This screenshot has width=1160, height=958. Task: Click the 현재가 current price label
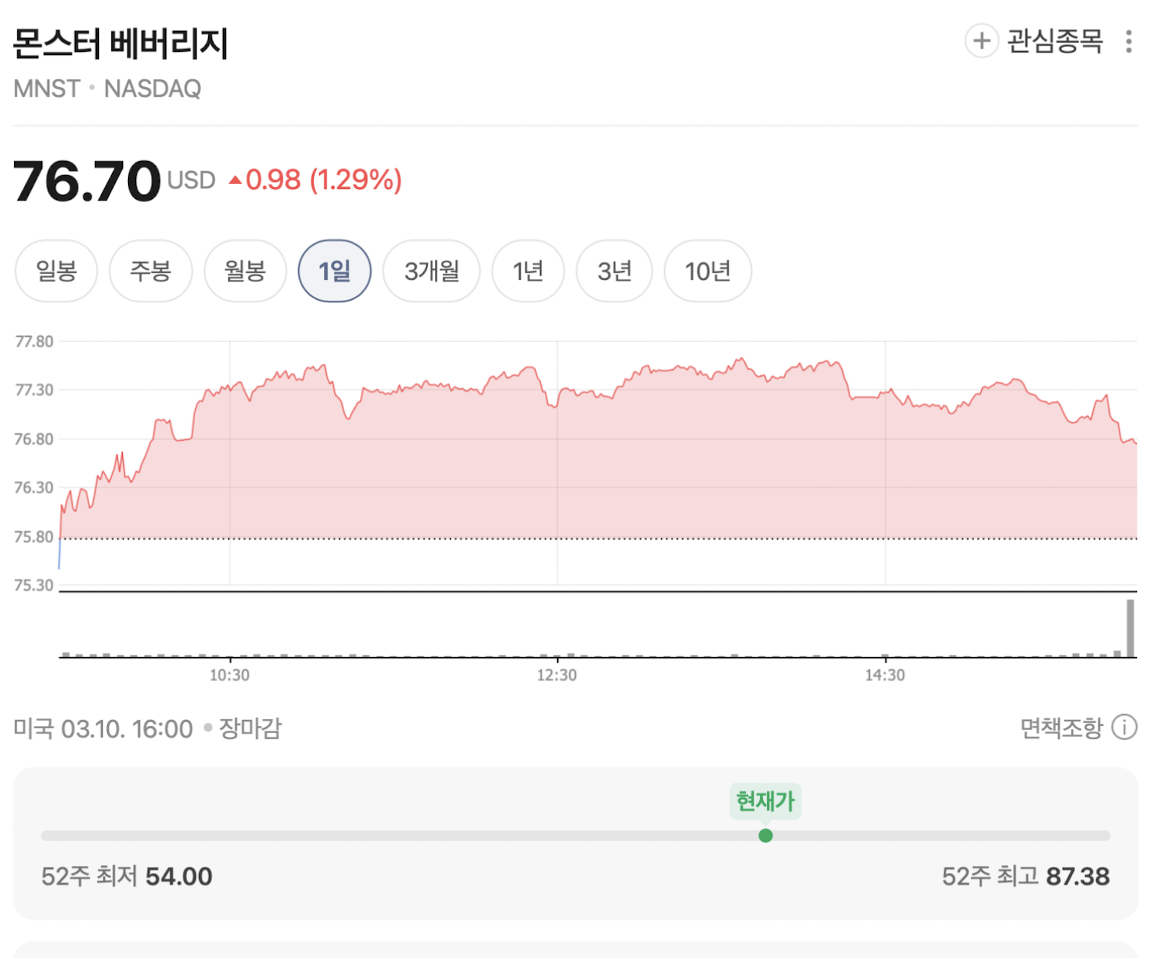[x=766, y=801]
